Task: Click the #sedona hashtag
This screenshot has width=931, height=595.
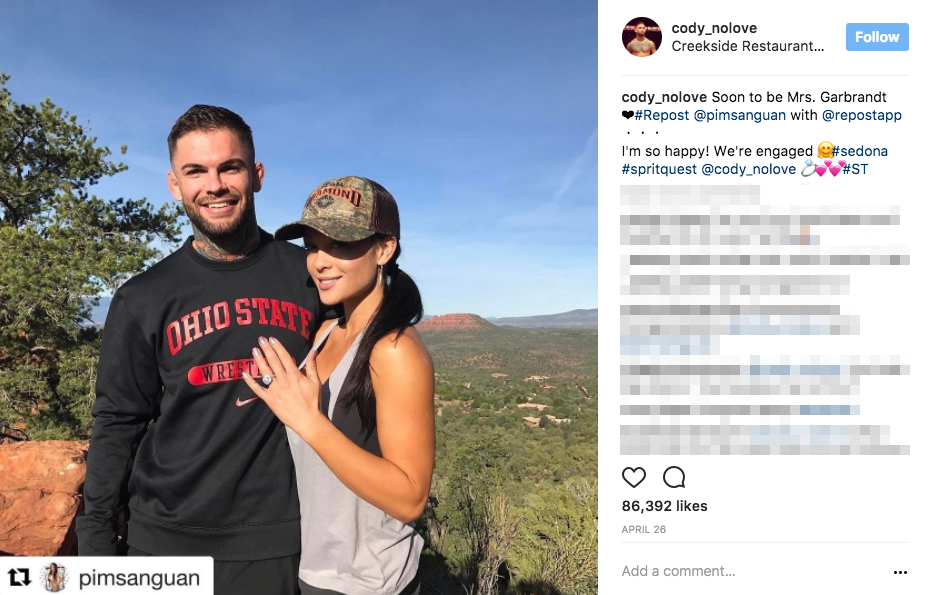Action: (x=860, y=151)
